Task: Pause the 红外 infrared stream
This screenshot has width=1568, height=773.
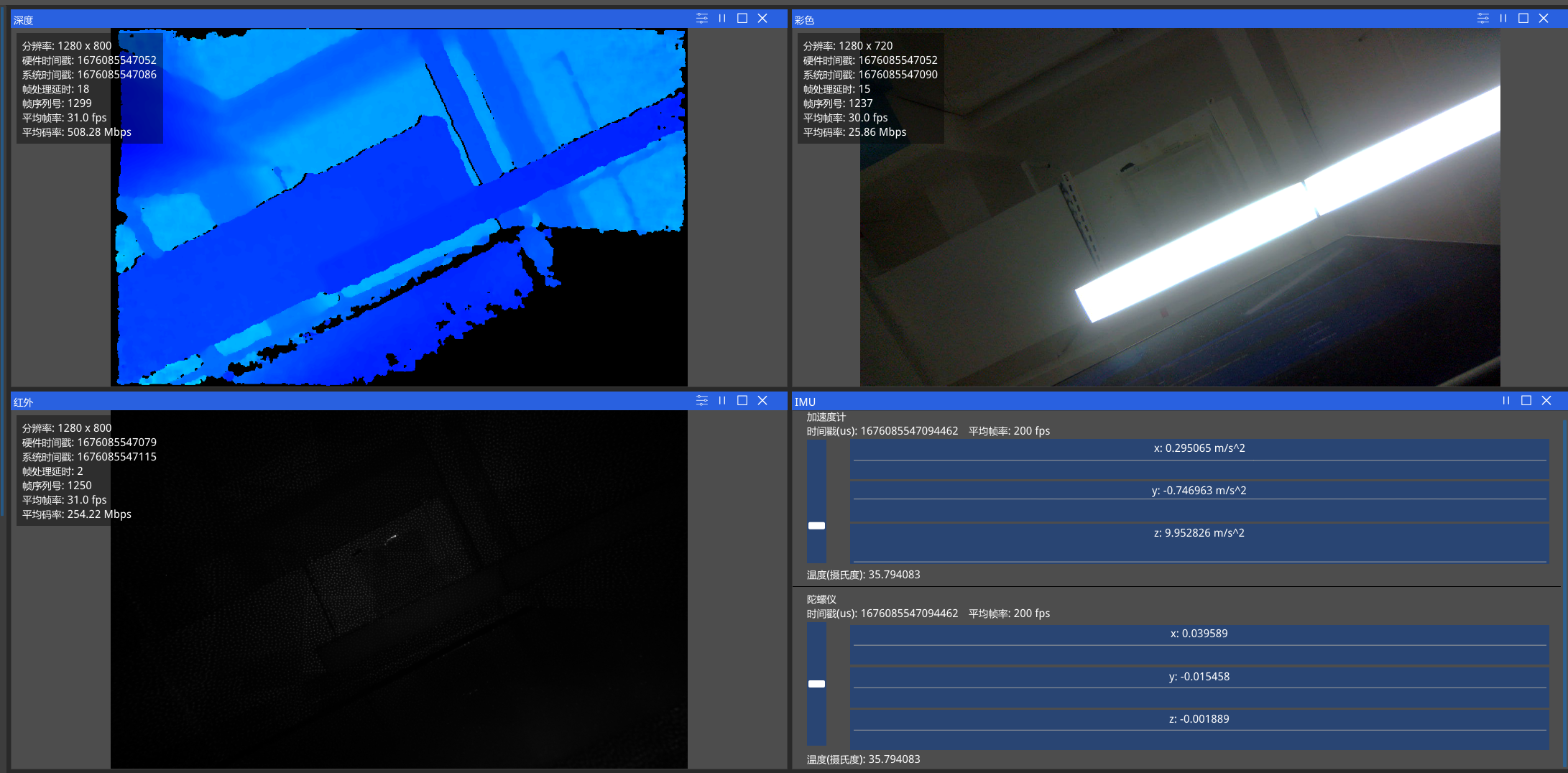Action: pyautogui.click(x=722, y=401)
